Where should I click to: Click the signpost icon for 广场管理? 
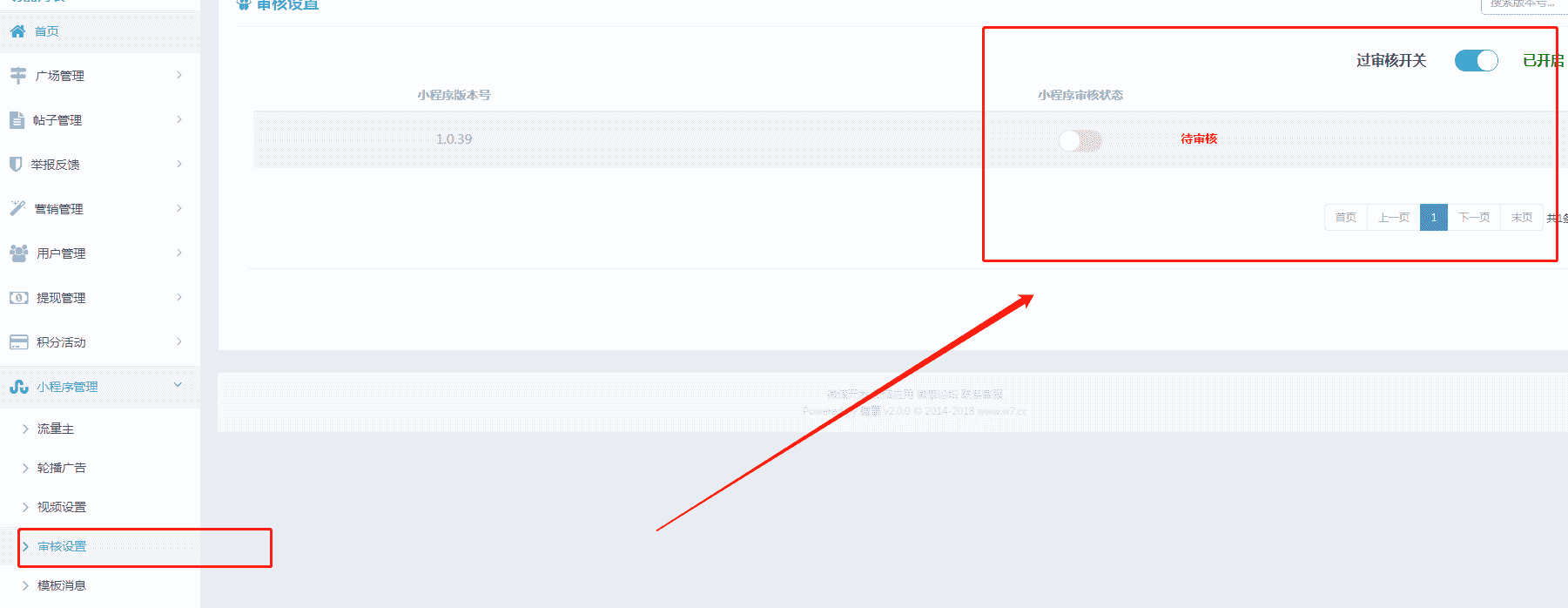[17, 76]
